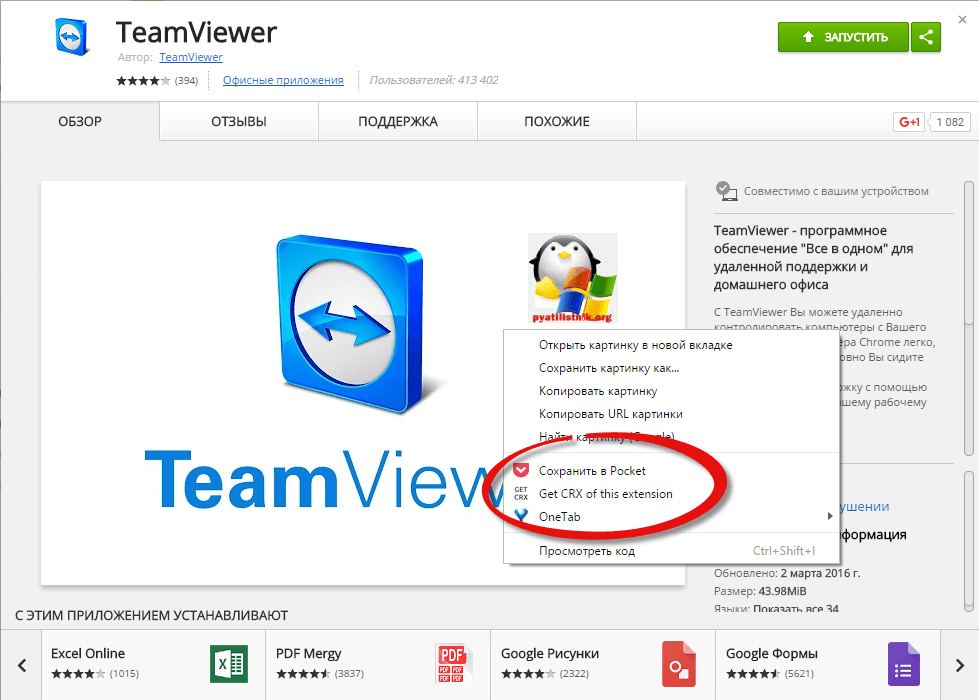The height and width of the screenshot is (700, 979).
Task: Open the Google Формы app card
Action: tap(828, 665)
